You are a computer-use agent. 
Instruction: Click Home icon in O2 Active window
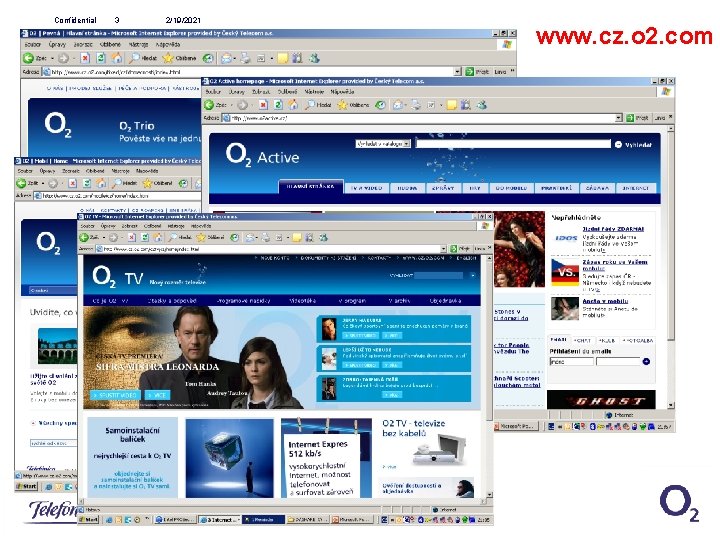click(x=293, y=105)
